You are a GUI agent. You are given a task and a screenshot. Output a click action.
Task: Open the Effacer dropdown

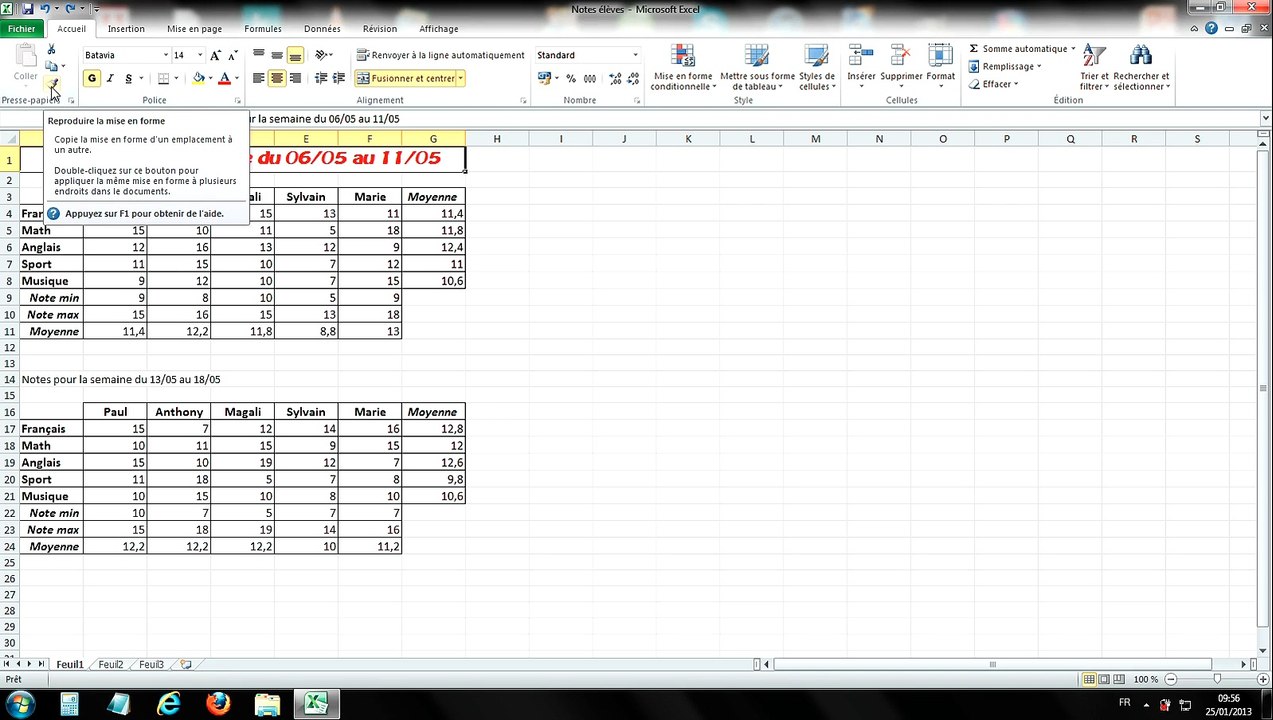coord(993,84)
